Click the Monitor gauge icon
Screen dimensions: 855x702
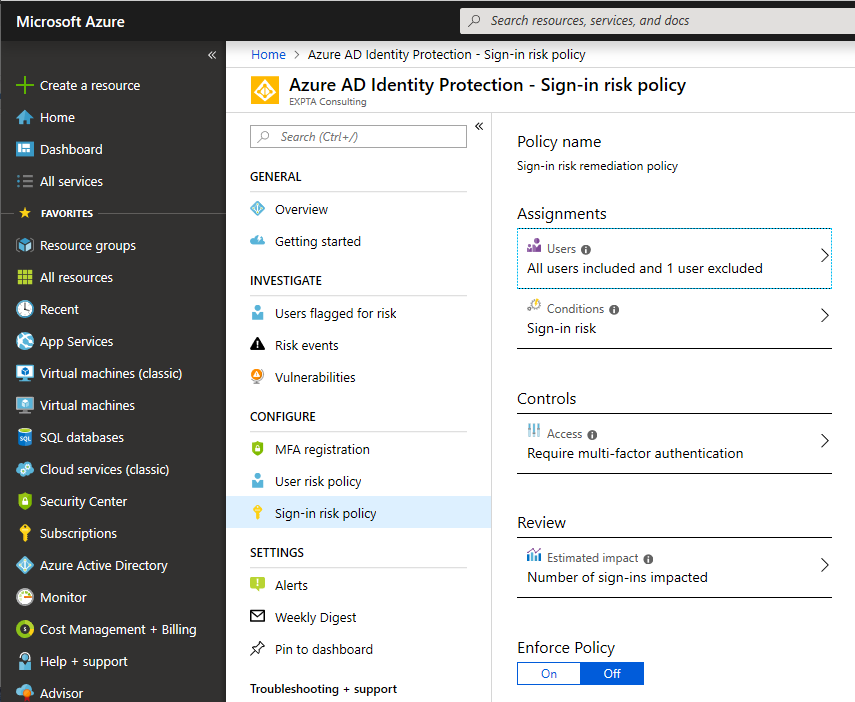pos(25,597)
